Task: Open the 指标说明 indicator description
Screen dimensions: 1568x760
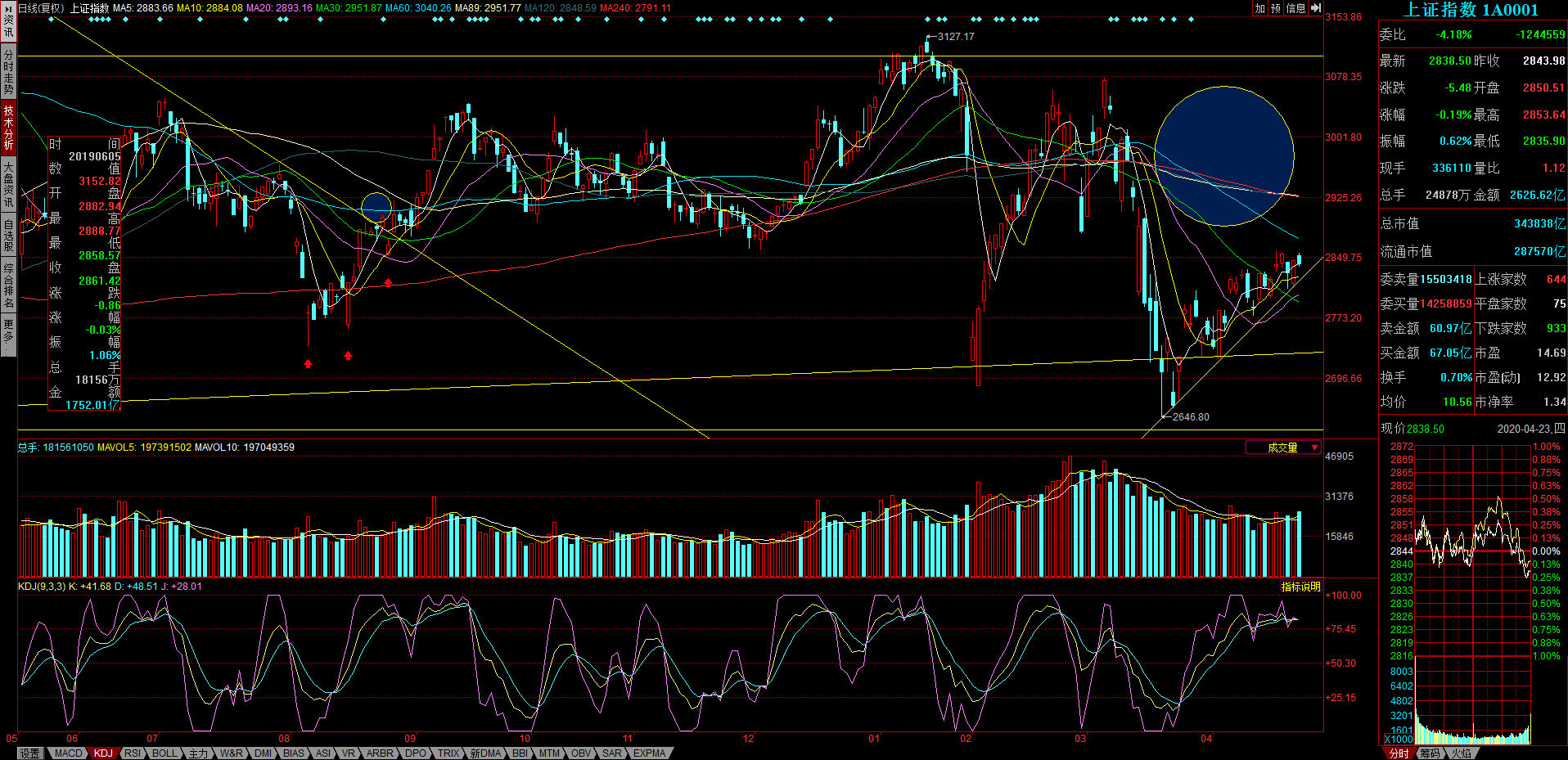Action: click(x=1300, y=587)
